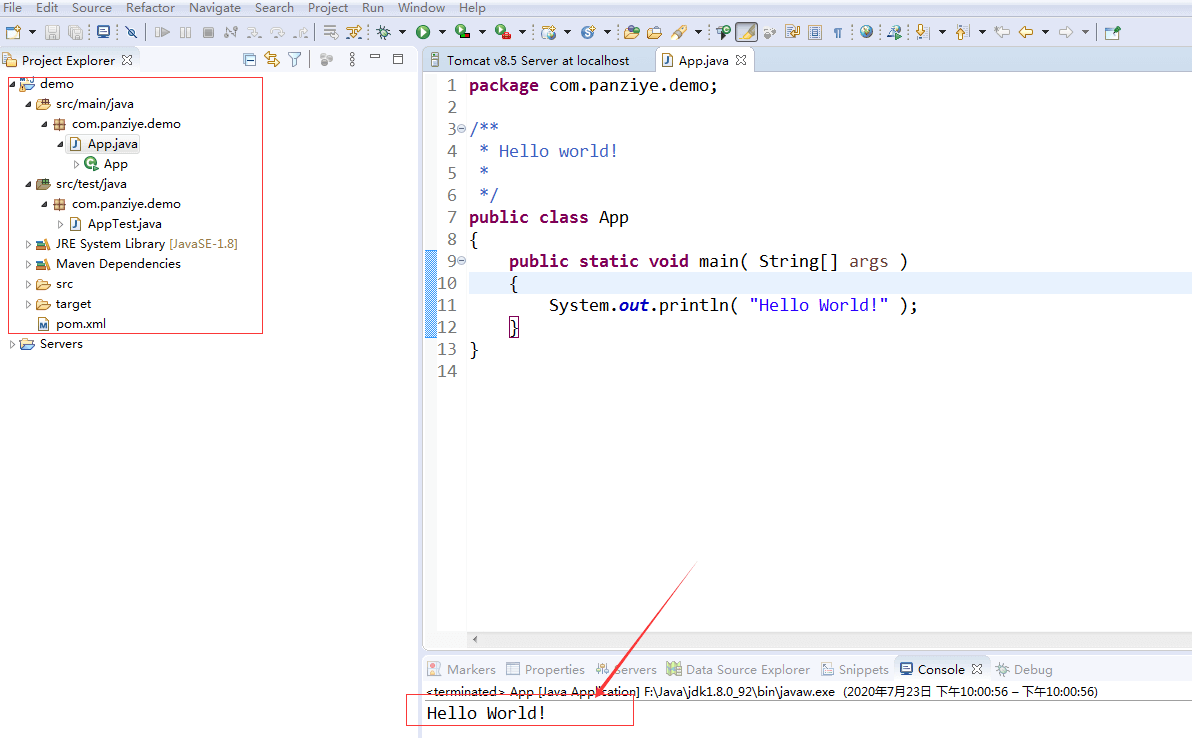Open Project Explorer View Menu dots
Viewport: 1192px width, 738px height.
tap(352, 59)
